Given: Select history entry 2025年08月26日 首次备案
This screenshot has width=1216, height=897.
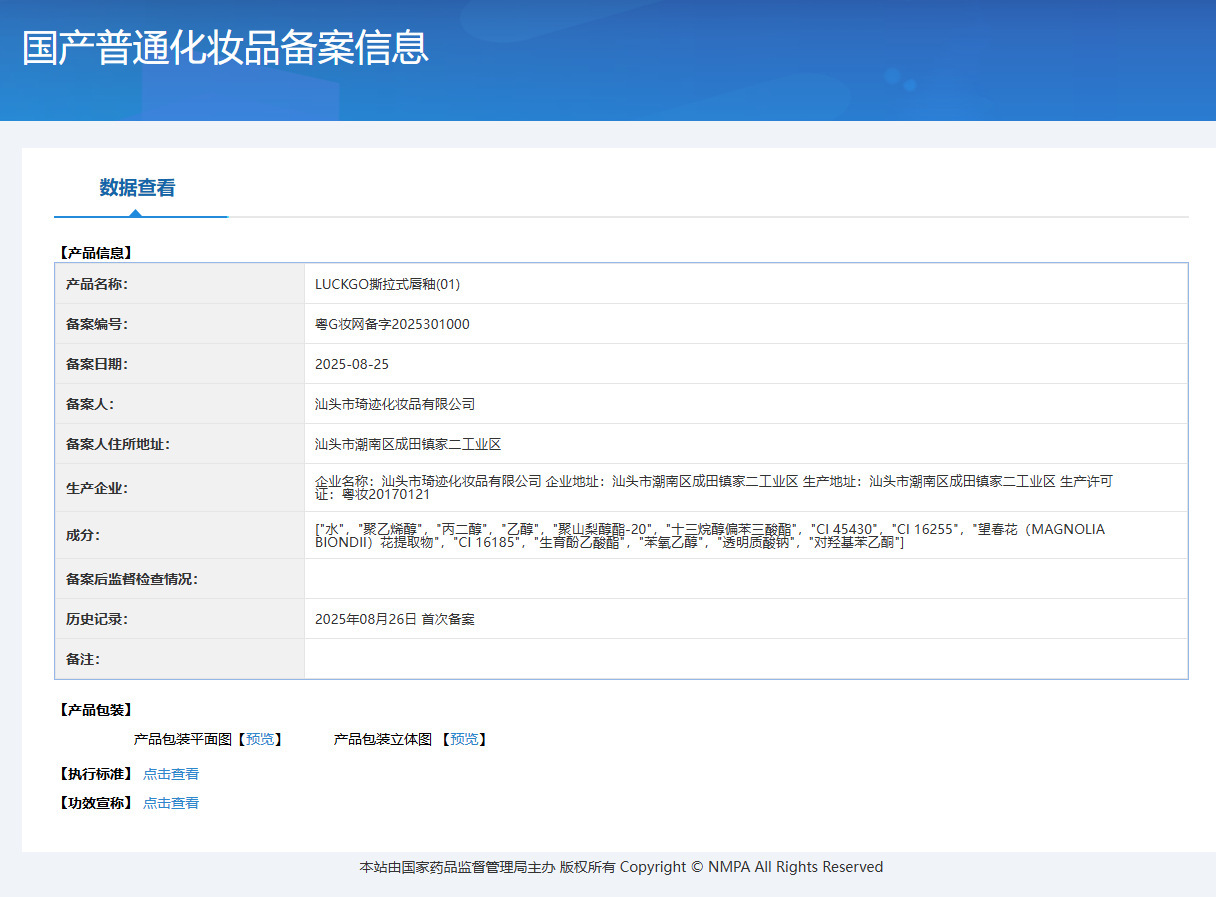Looking at the screenshot, I should click(395, 619).
